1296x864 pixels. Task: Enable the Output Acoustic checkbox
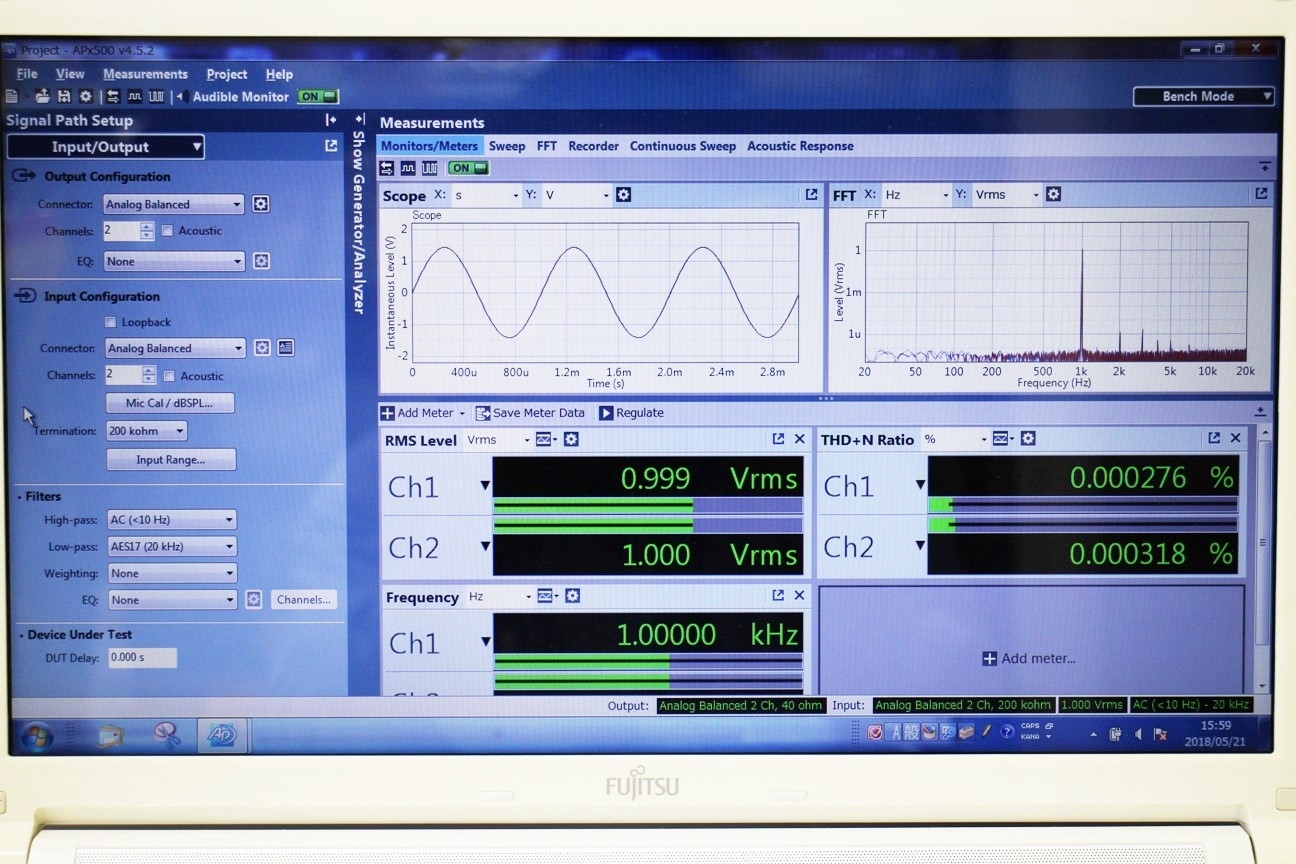pos(167,231)
